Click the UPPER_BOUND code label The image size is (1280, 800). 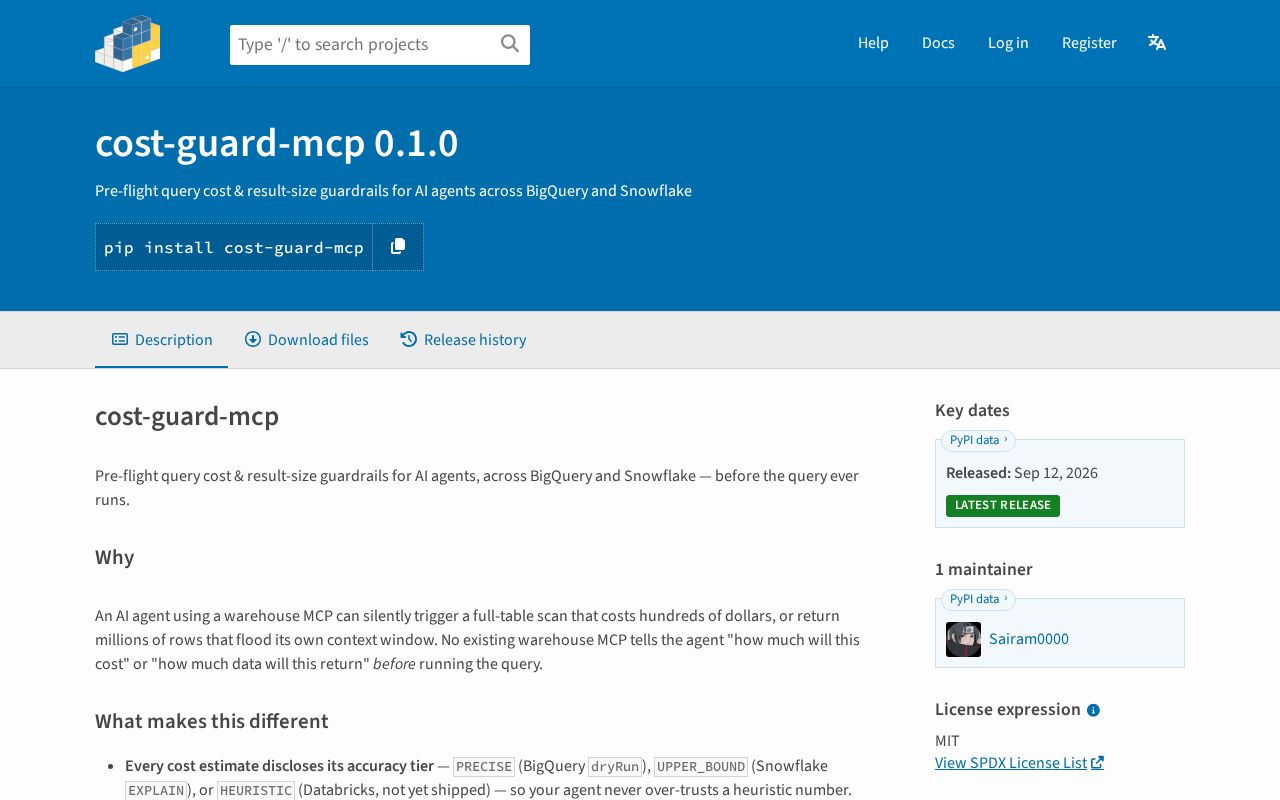pos(701,766)
